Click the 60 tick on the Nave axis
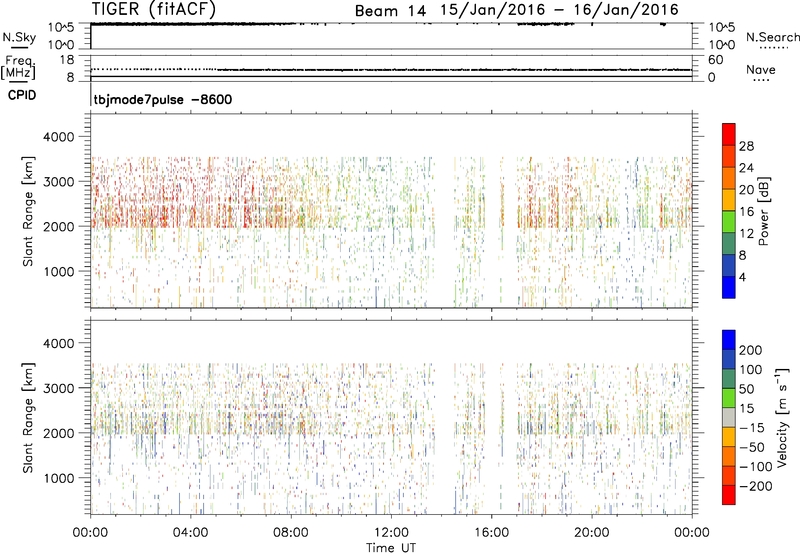 point(715,60)
